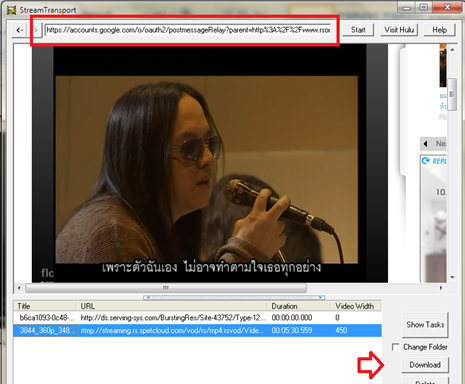Viewport: 465px width, 384px height.
Task: Click the horizontal scrollbar left arrow
Action: click(x=19, y=288)
